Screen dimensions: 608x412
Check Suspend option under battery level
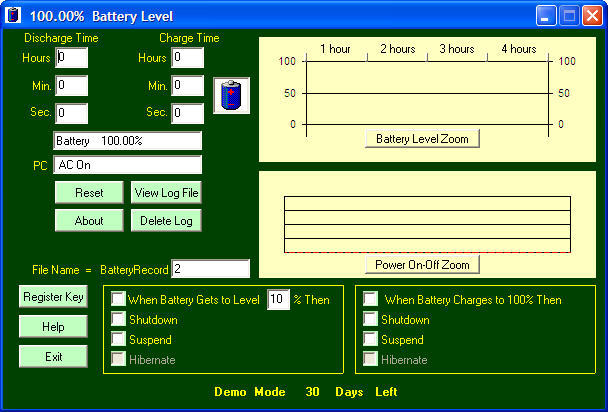tap(119, 340)
